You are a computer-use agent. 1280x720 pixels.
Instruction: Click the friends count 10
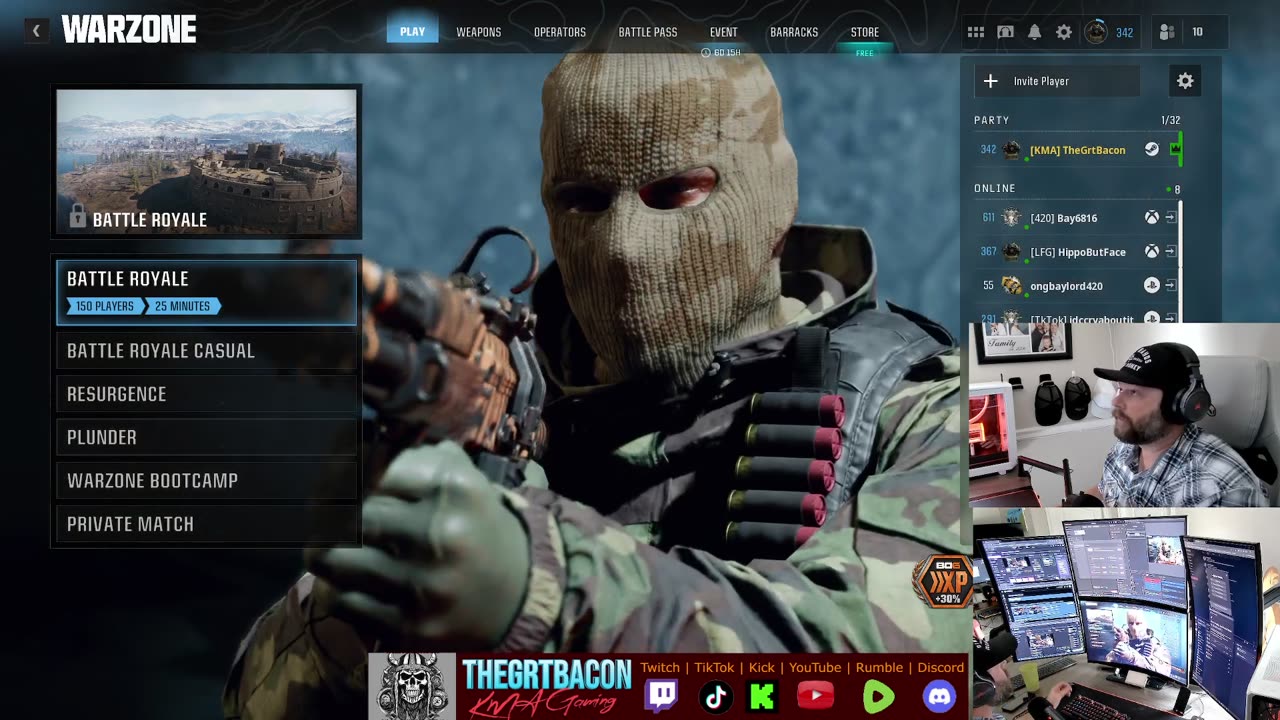[x=1197, y=32]
